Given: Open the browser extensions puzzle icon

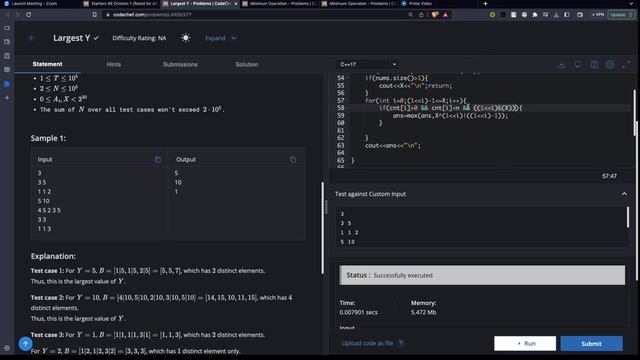Looking at the screenshot, I should [x=535, y=15].
